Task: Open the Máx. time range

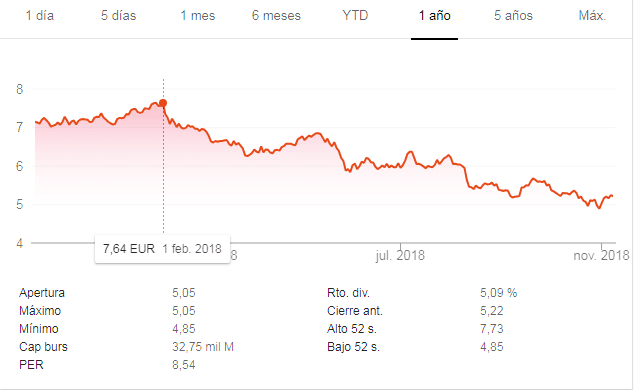Action: tap(592, 16)
